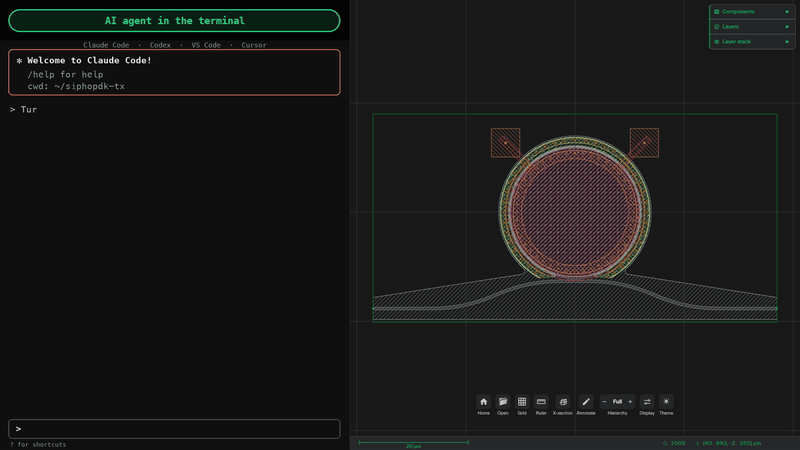The height and width of the screenshot is (450, 800).
Task: Select the Claude Code tab
Action: (106, 45)
